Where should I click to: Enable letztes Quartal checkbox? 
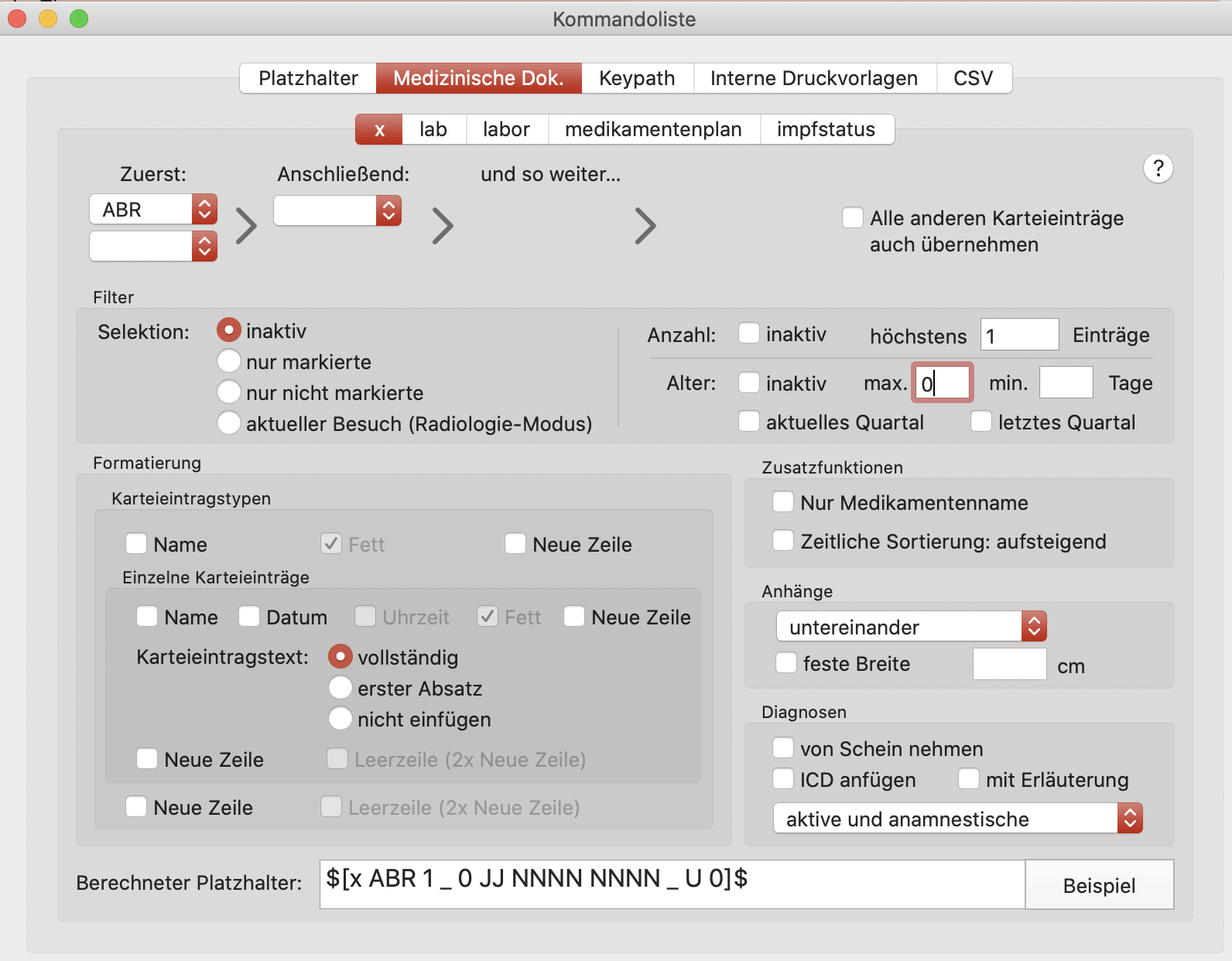tap(981, 422)
